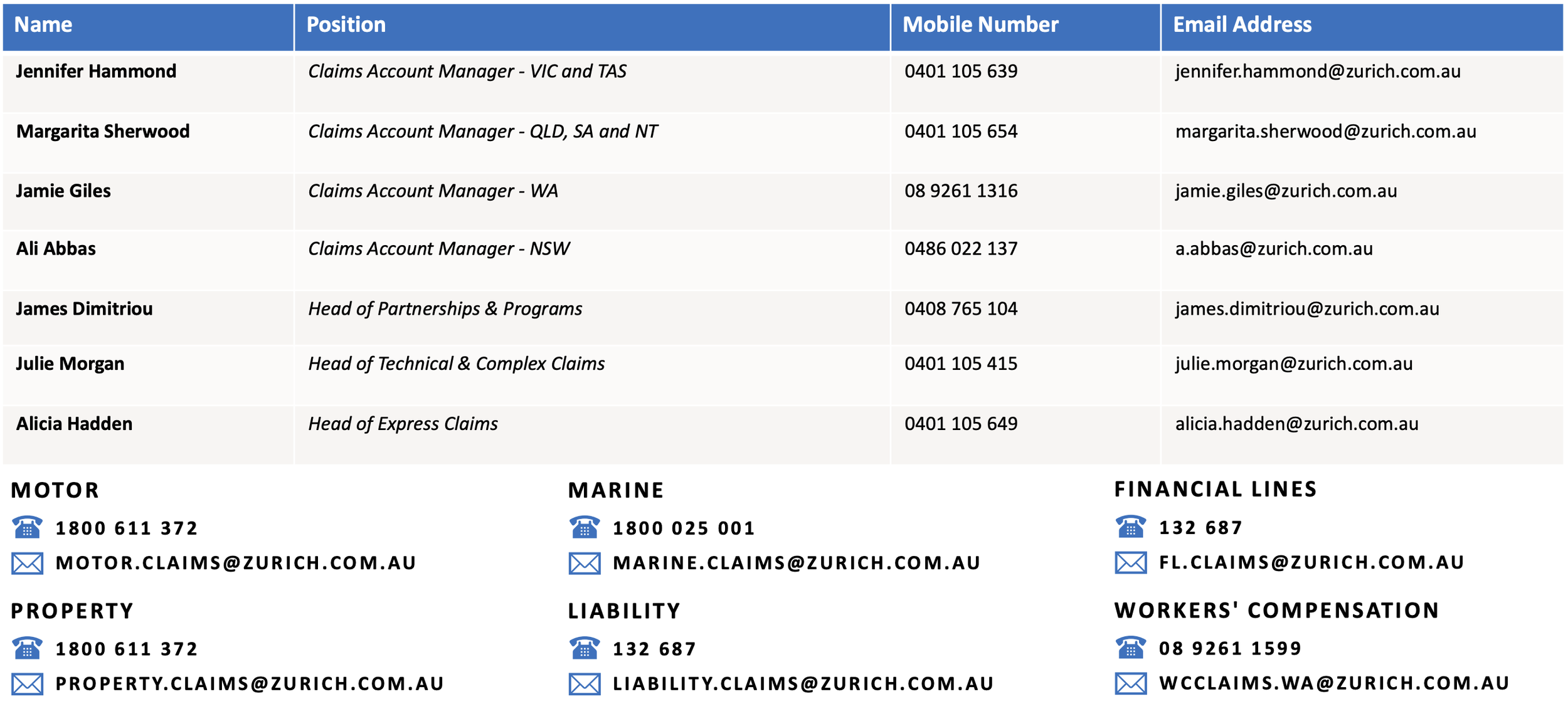Click Head of Express Claims
1568x704 pixels.
coord(403,424)
